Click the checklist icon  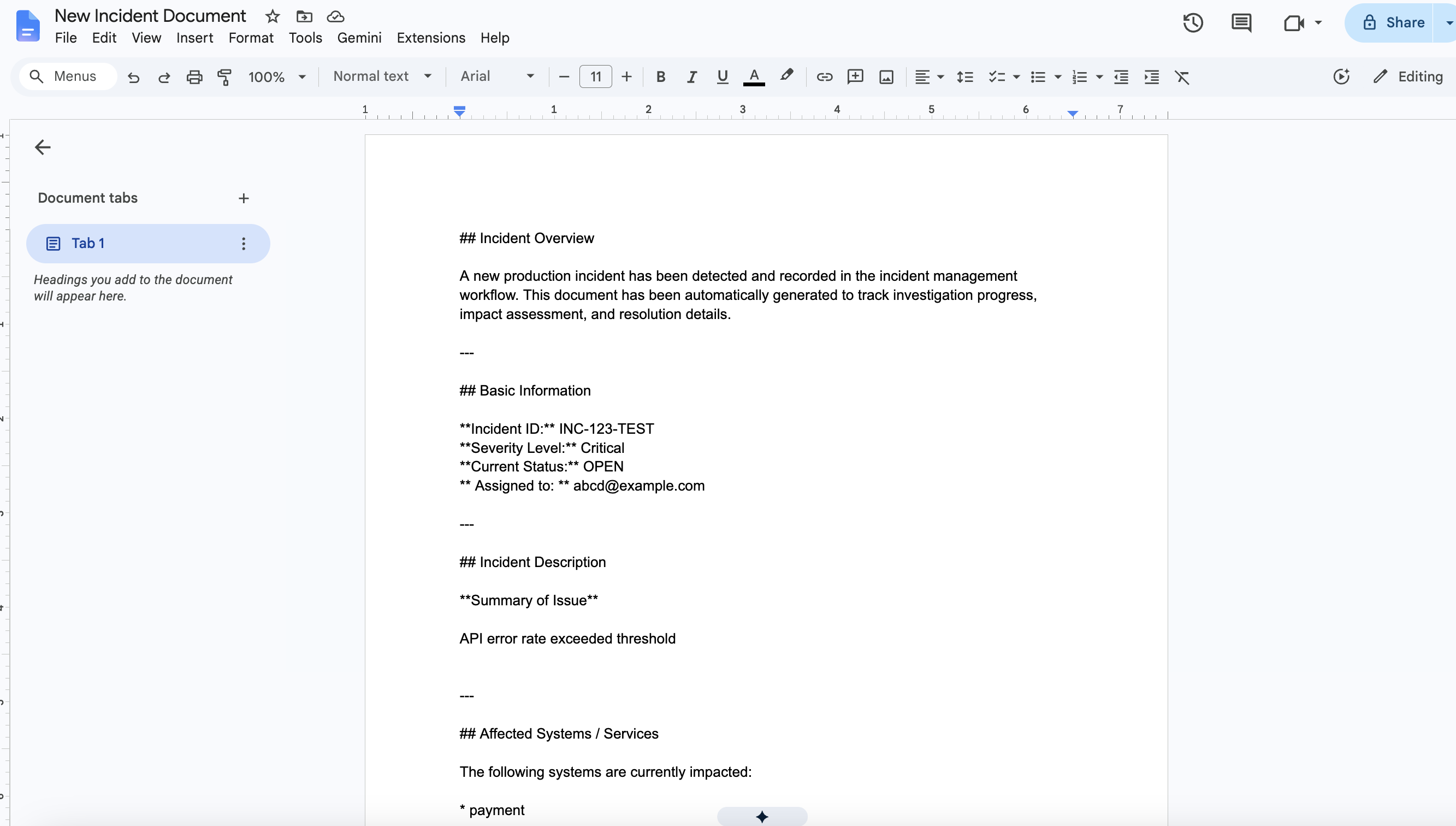[996, 76]
